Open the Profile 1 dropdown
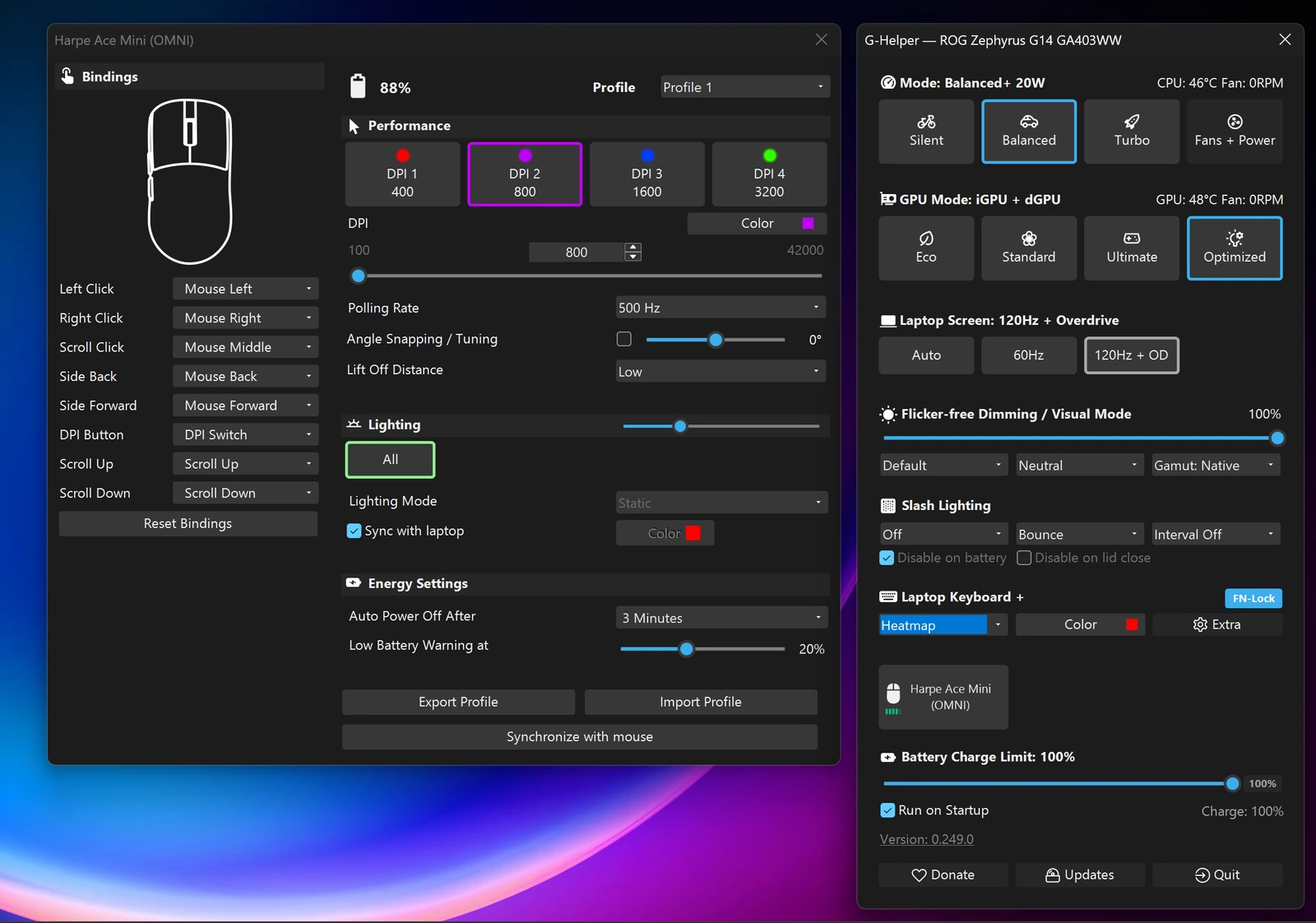Screen dimensions: 1316x923 point(745,86)
